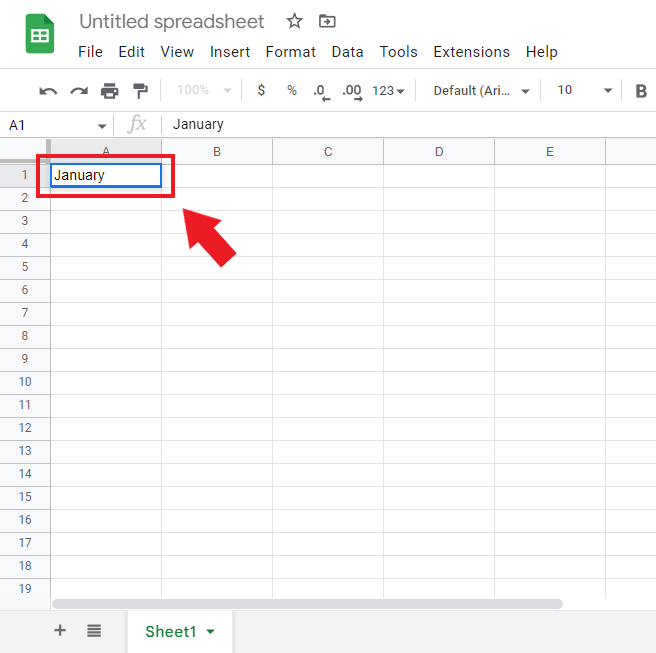Format as currency with dollar icon
656x653 pixels.
[x=261, y=91]
